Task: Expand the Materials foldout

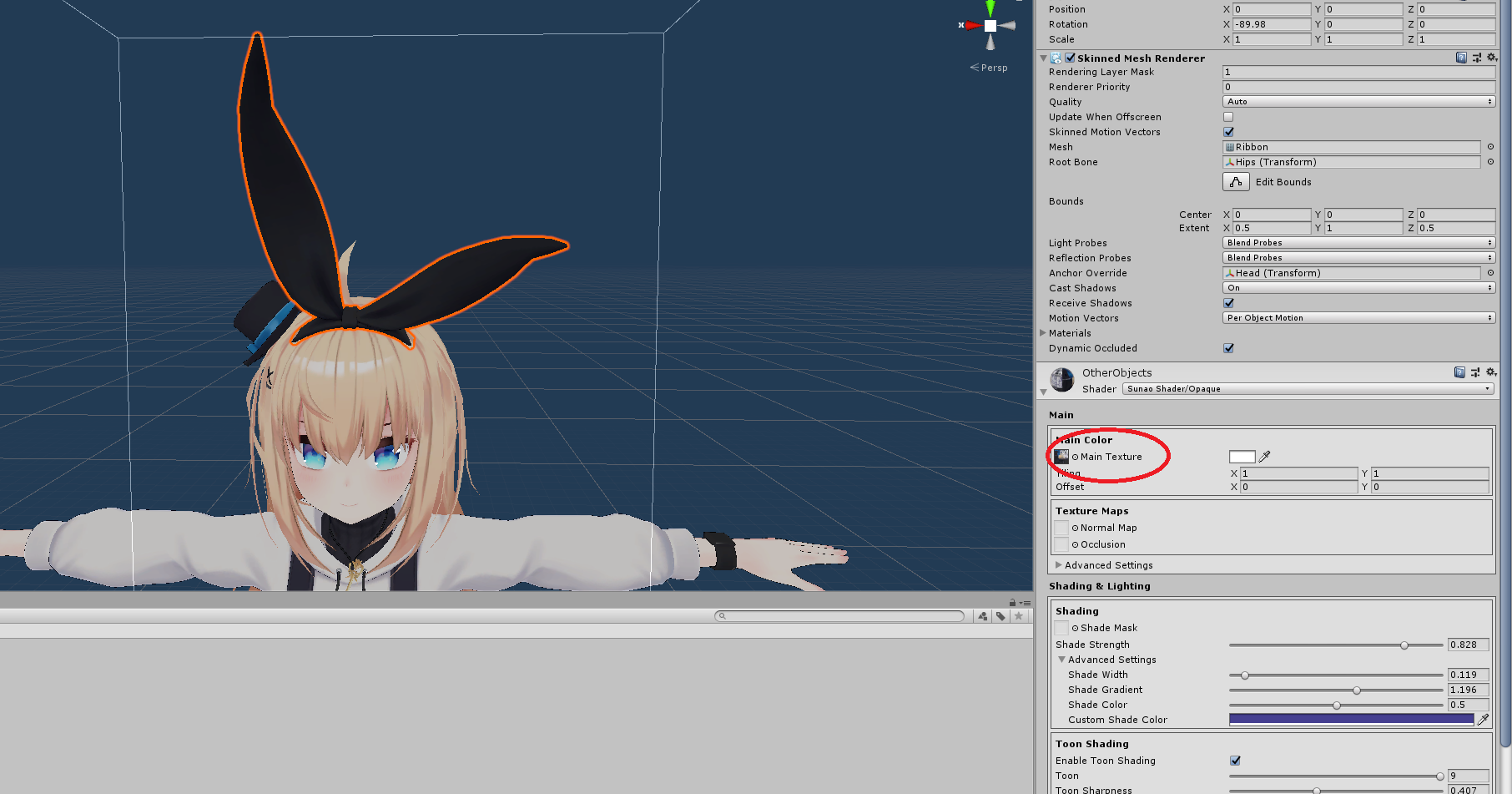Action: pos(1043,333)
